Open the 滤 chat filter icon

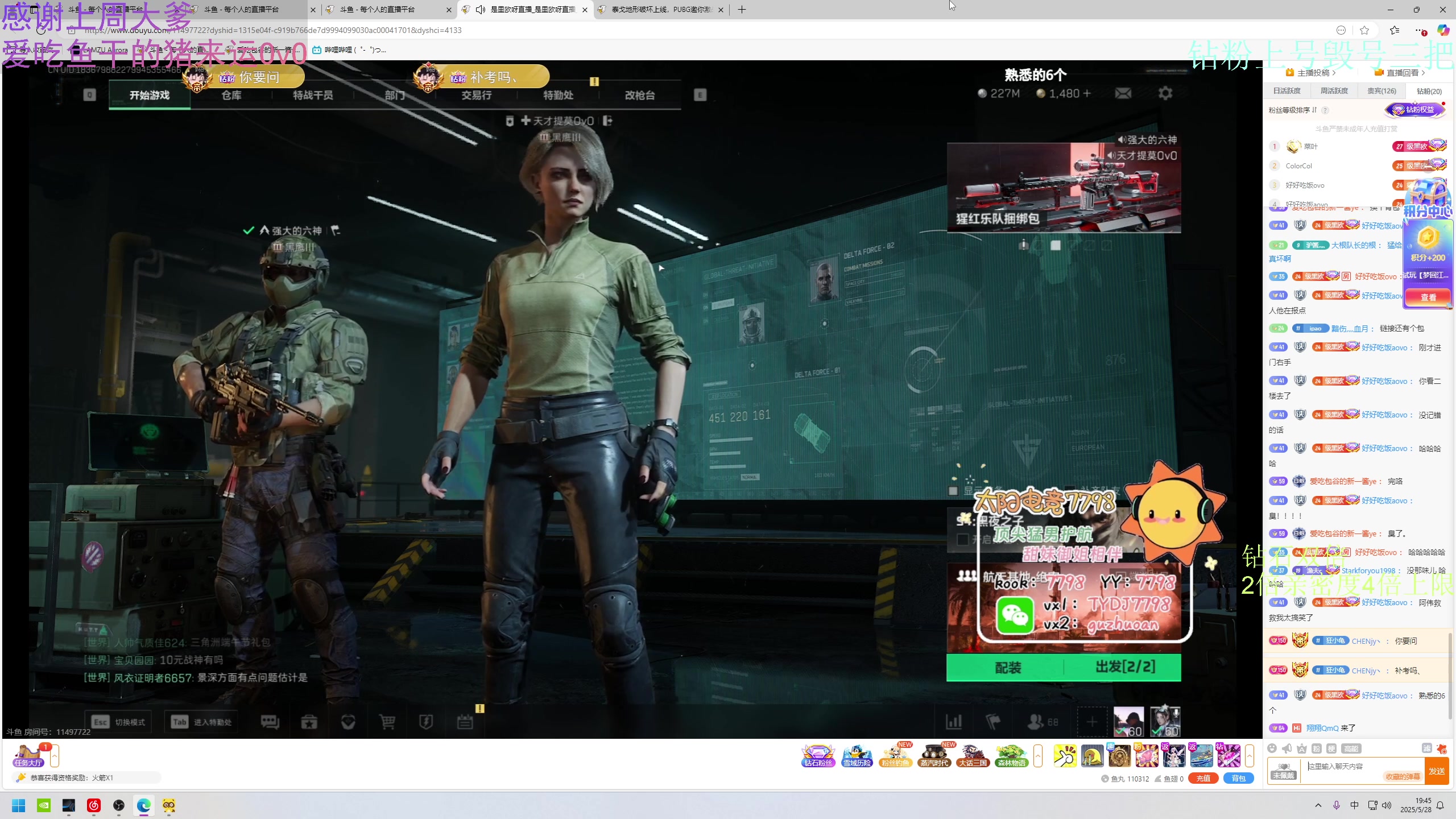click(1426, 748)
